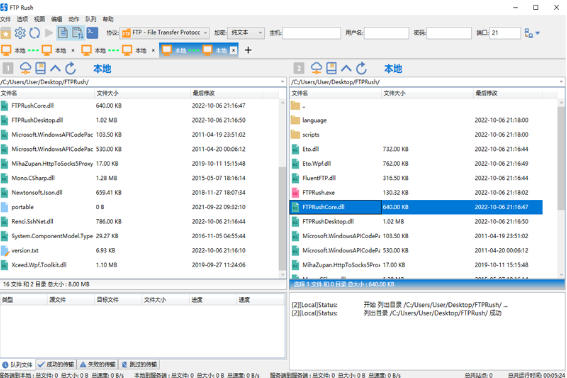
Task: Expand the right pane path dropdown
Action: (x=562, y=82)
